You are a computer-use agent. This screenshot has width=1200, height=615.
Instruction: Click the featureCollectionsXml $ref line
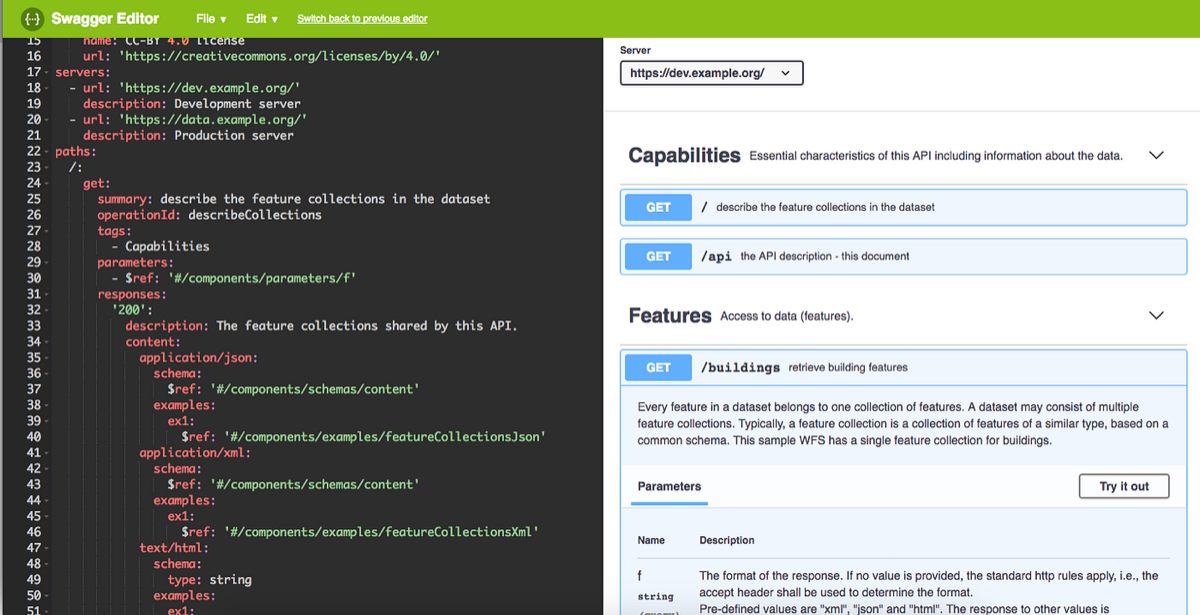click(x=360, y=532)
